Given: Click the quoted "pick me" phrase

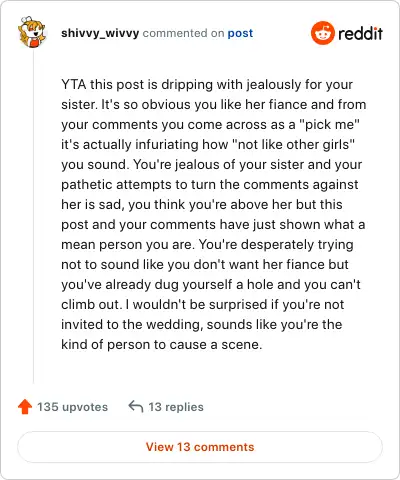Looking at the screenshot, I should pos(329,124).
